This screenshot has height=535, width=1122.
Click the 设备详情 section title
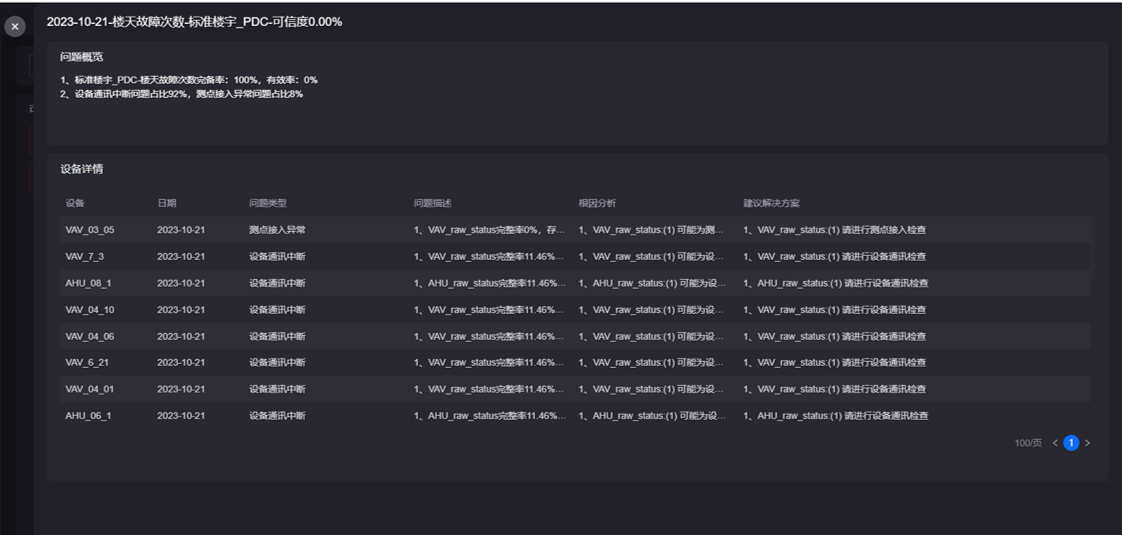pyautogui.click(x=81, y=169)
